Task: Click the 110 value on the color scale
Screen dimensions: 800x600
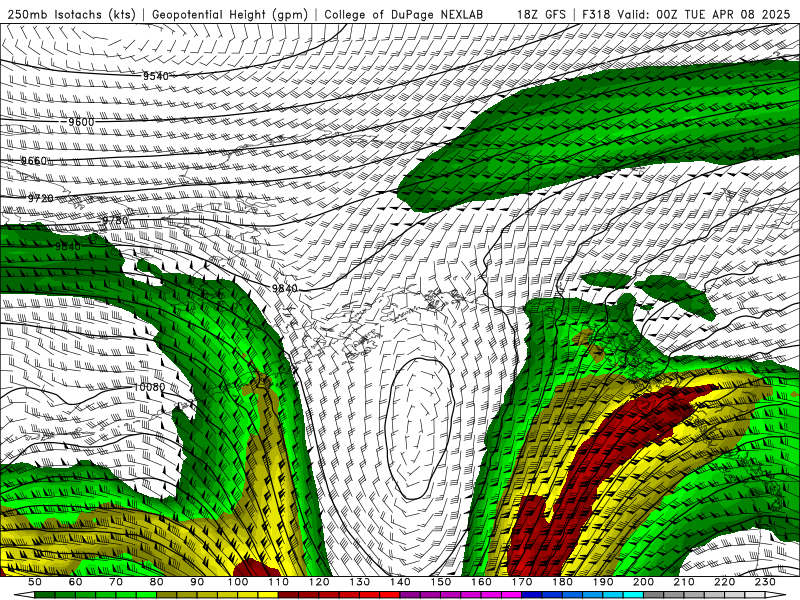Action: pos(279,582)
